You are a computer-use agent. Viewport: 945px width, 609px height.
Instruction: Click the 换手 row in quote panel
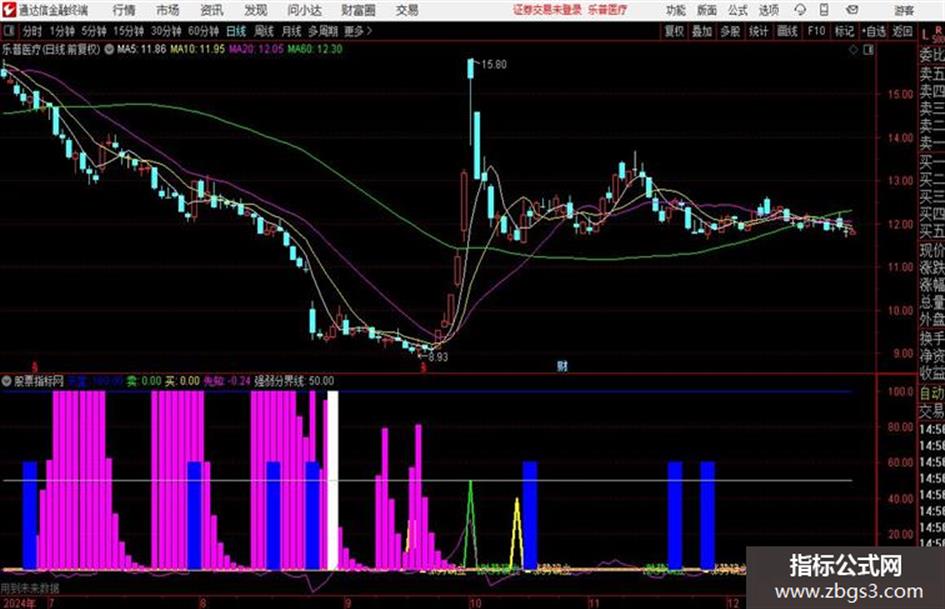932,338
